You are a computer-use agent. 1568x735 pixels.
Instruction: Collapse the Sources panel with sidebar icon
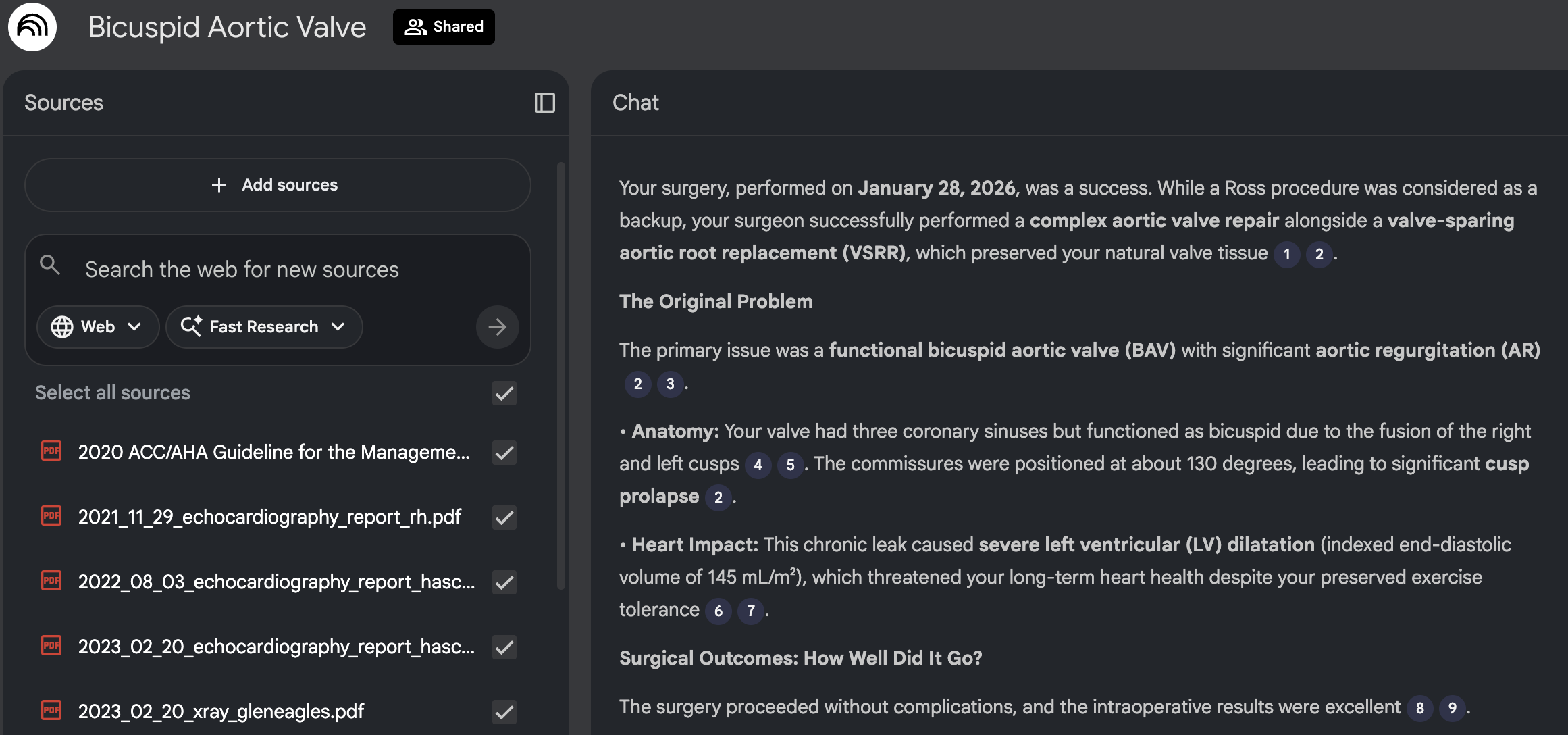(x=544, y=103)
